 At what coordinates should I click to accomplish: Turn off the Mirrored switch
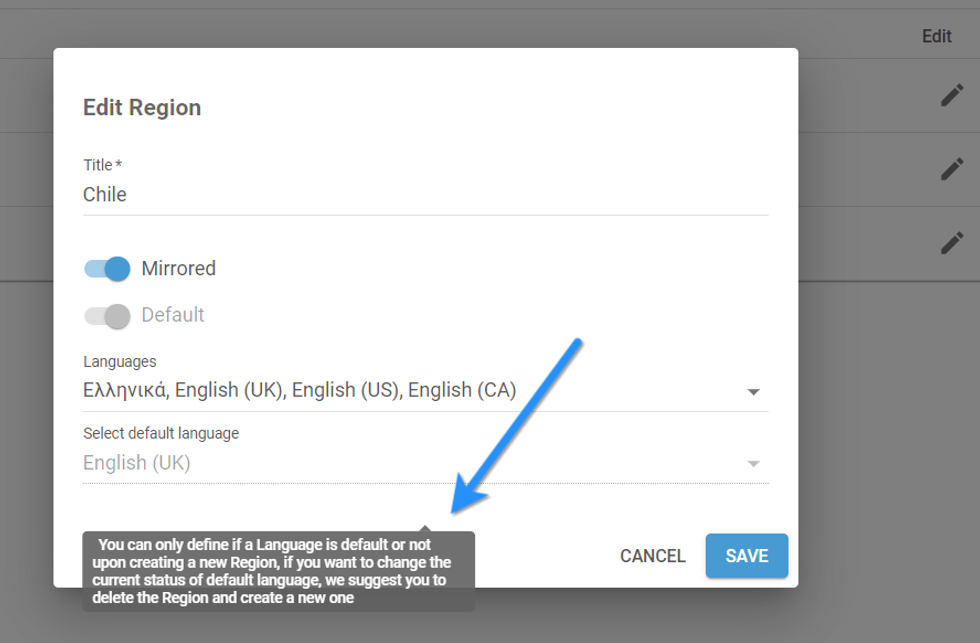click(x=108, y=268)
